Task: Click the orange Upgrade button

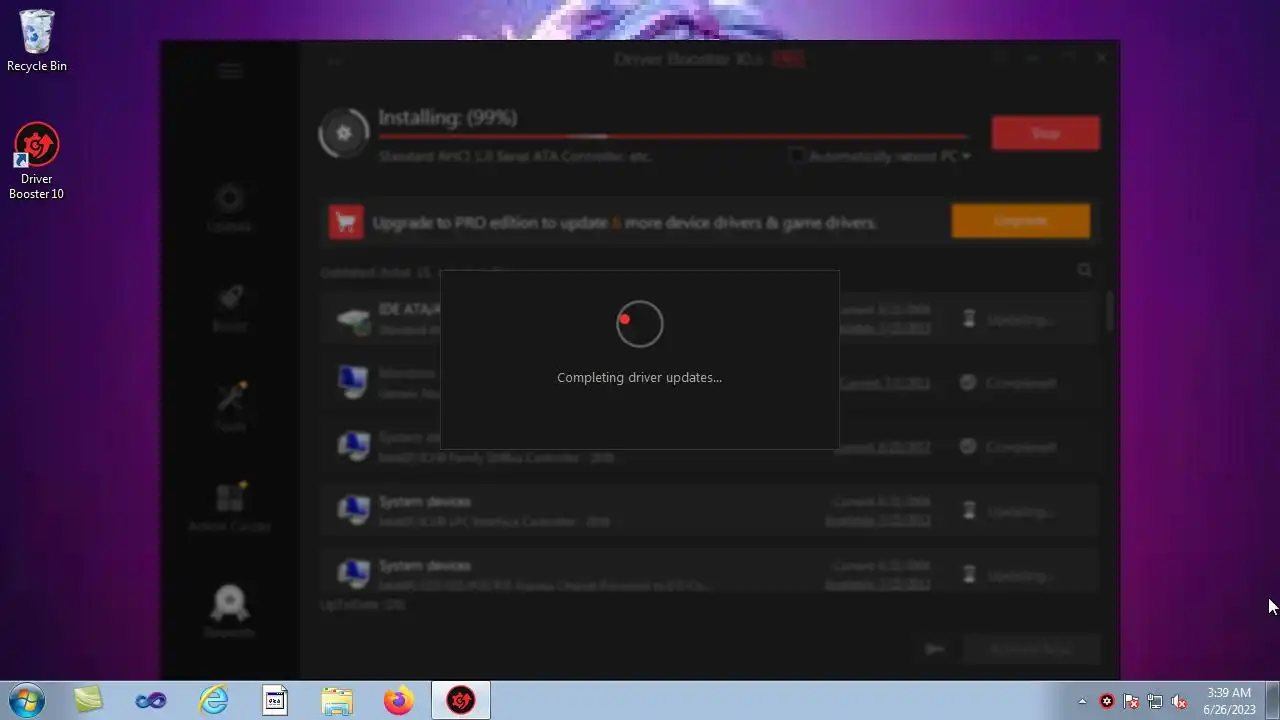Action: point(1021,221)
